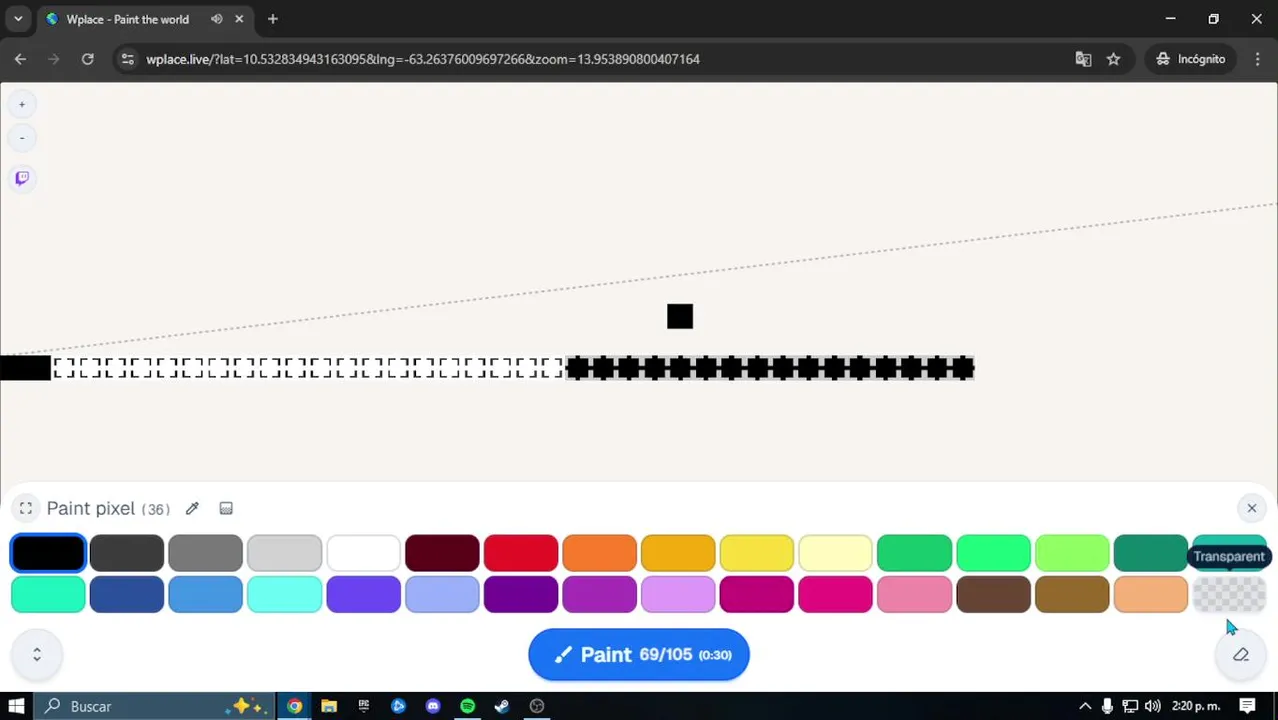Pick the medium gray color swatch
This screenshot has width=1278, height=720.
click(205, 553)
